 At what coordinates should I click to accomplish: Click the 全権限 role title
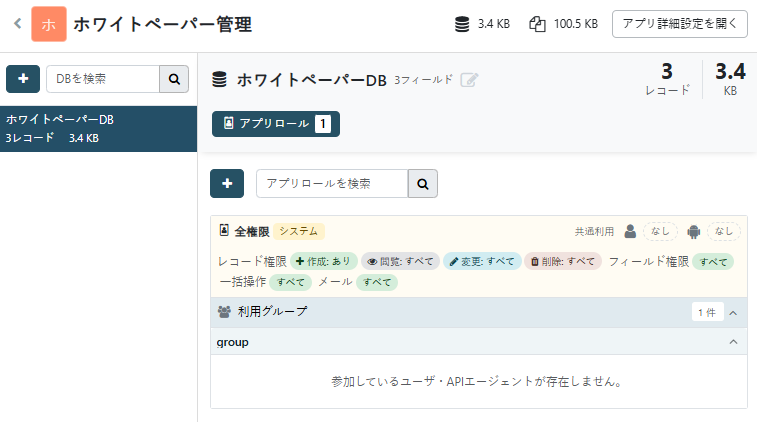252,232
